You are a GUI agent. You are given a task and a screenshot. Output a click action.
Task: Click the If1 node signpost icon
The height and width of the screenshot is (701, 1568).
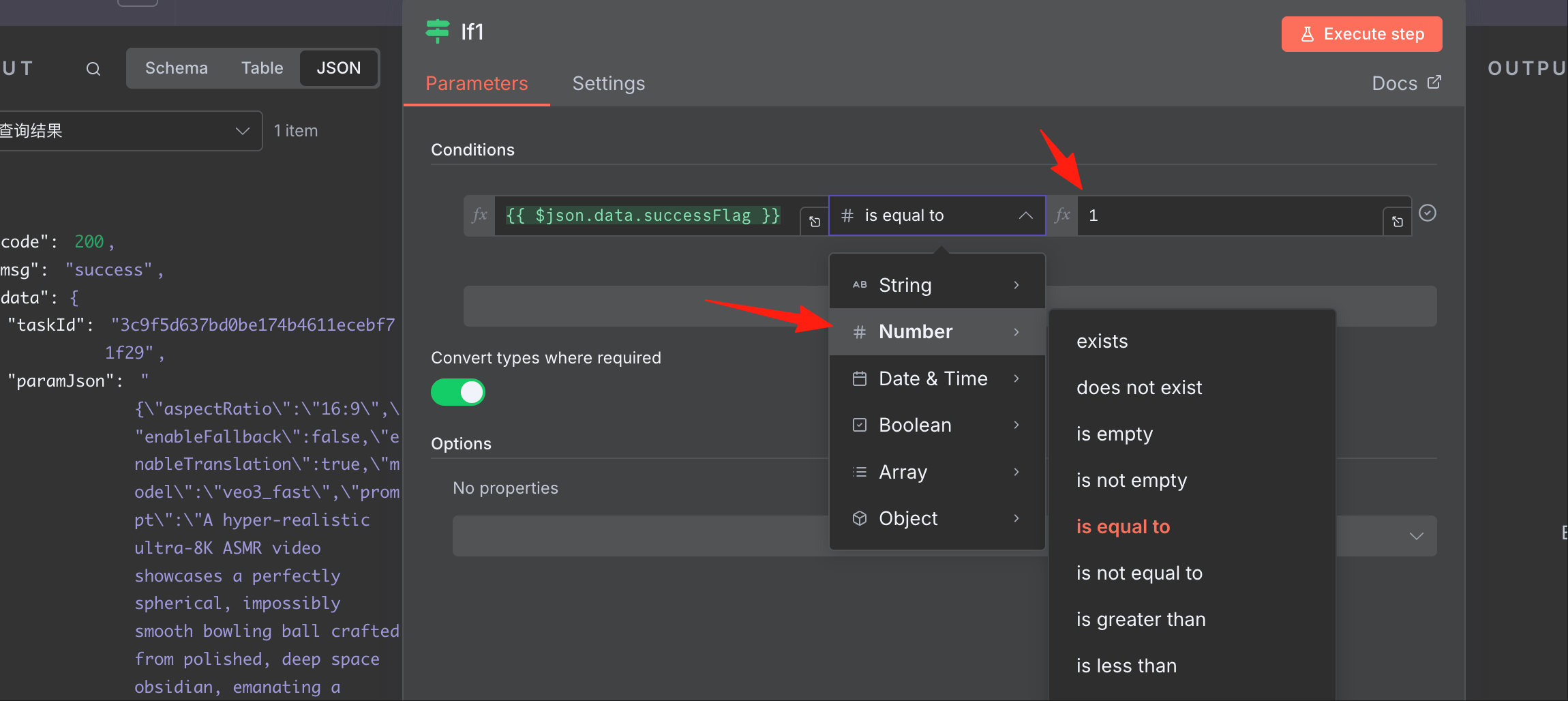(x=437, y=31)
